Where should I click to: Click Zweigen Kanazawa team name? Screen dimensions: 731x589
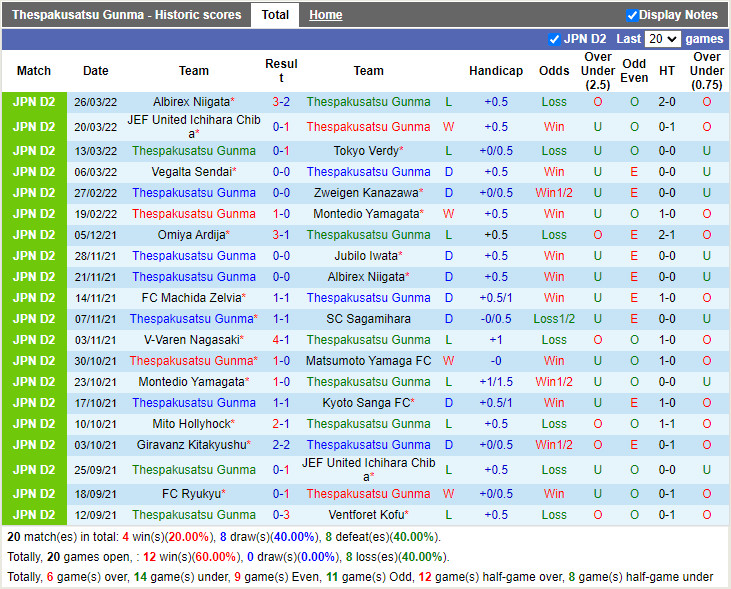366,193
